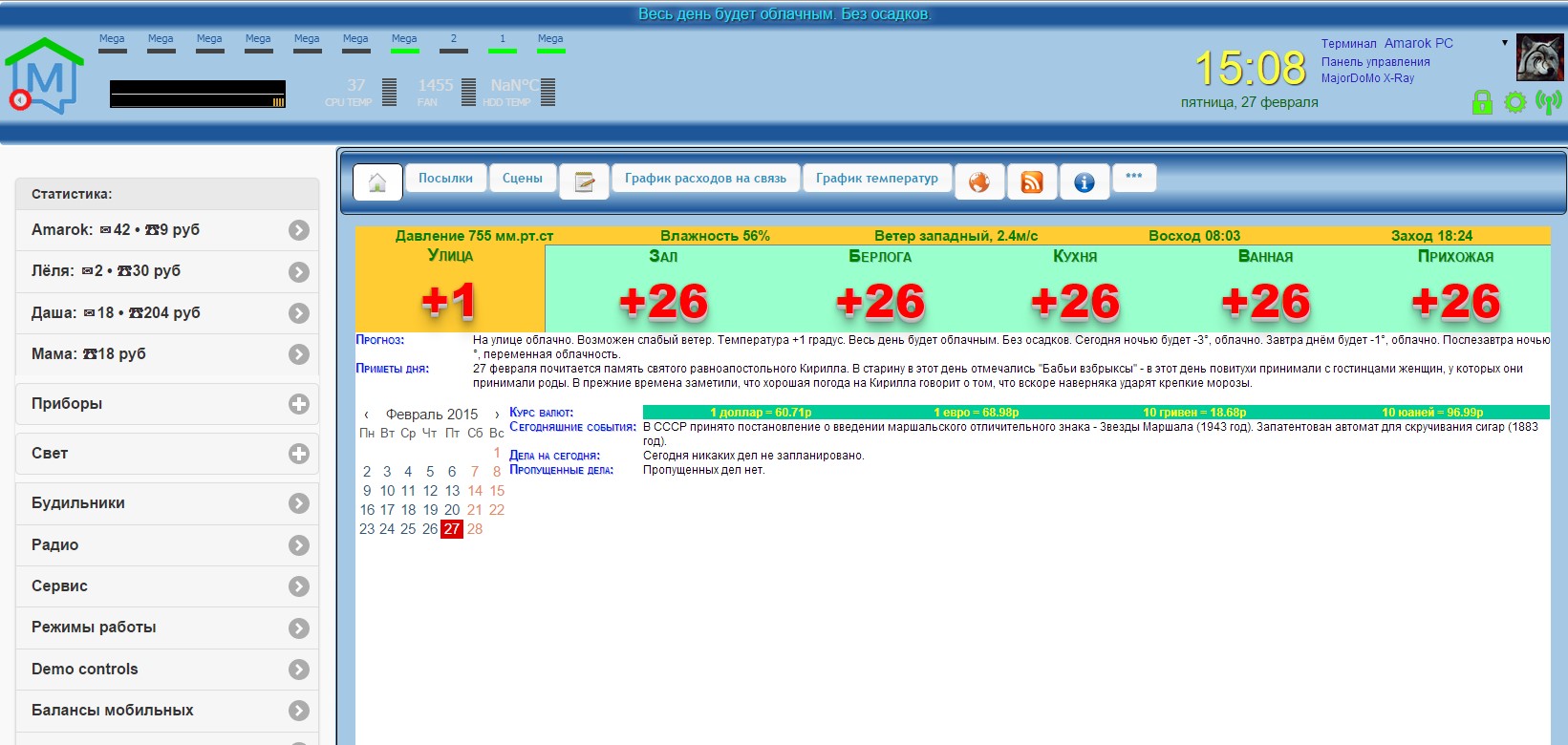Open the orange RSS feed tab

pyautogui.click(x=1032, y=181)
